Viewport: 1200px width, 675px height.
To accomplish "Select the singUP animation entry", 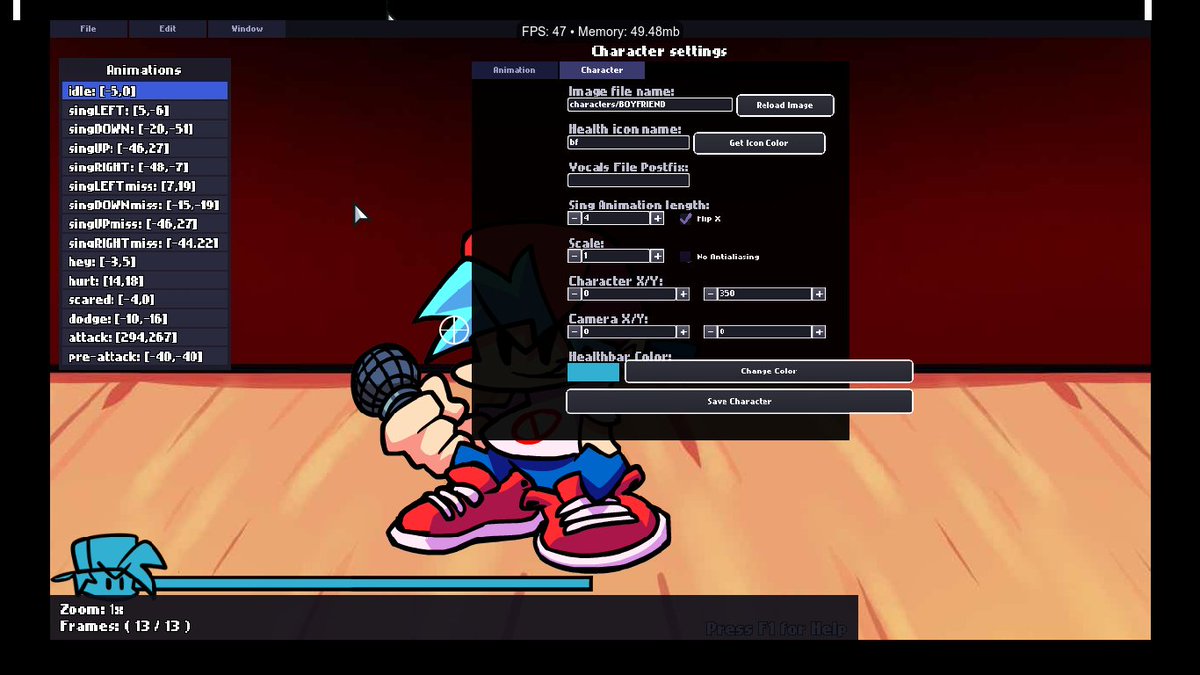I will pyautogui.click(x=145, y=148).
